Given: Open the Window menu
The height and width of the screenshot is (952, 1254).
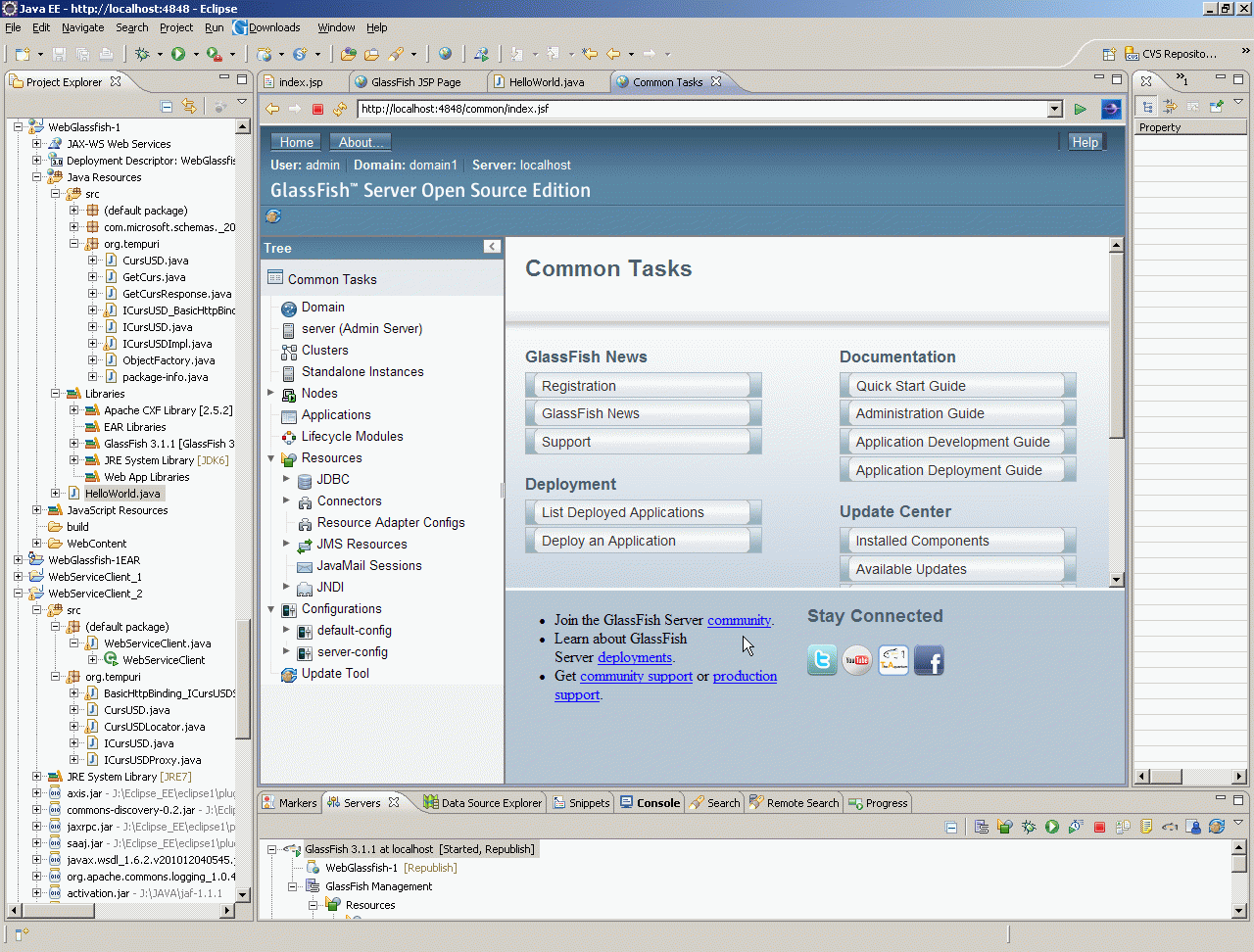Looking at the screenshot, I should 336,27.
